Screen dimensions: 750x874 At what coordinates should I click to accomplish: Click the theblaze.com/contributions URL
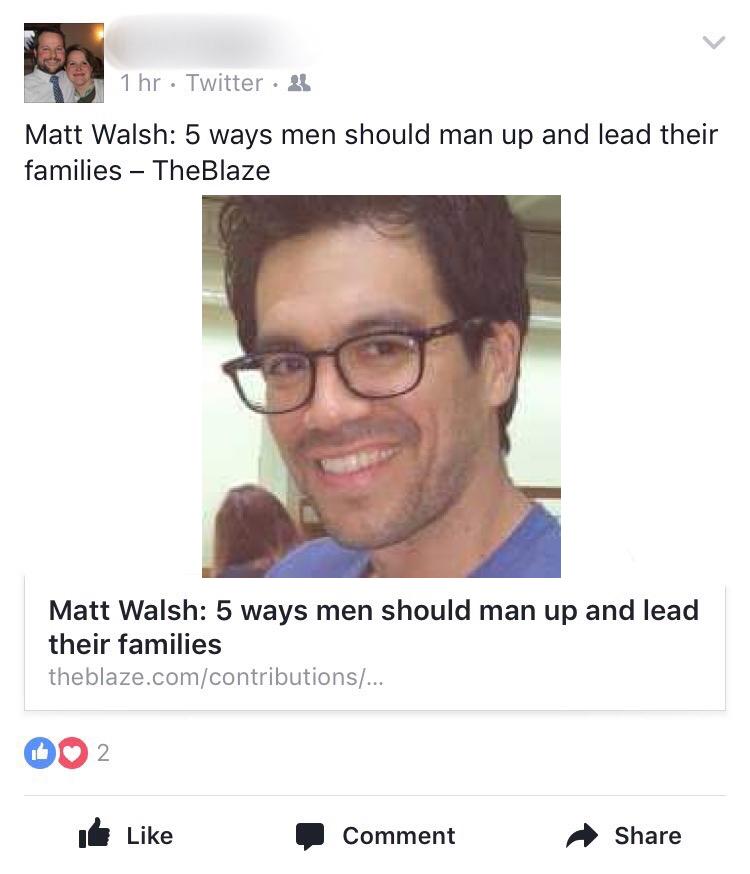[x=216, y=677]
